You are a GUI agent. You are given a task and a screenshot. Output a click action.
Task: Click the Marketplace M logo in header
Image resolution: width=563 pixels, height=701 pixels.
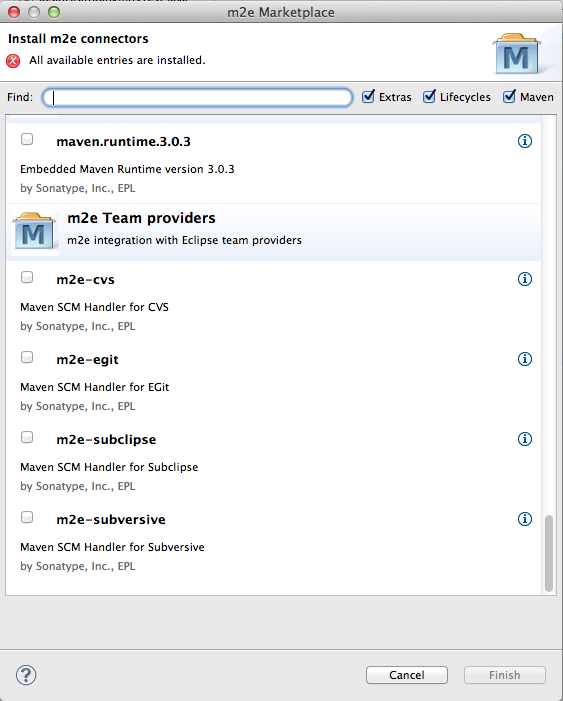[516, 54]
